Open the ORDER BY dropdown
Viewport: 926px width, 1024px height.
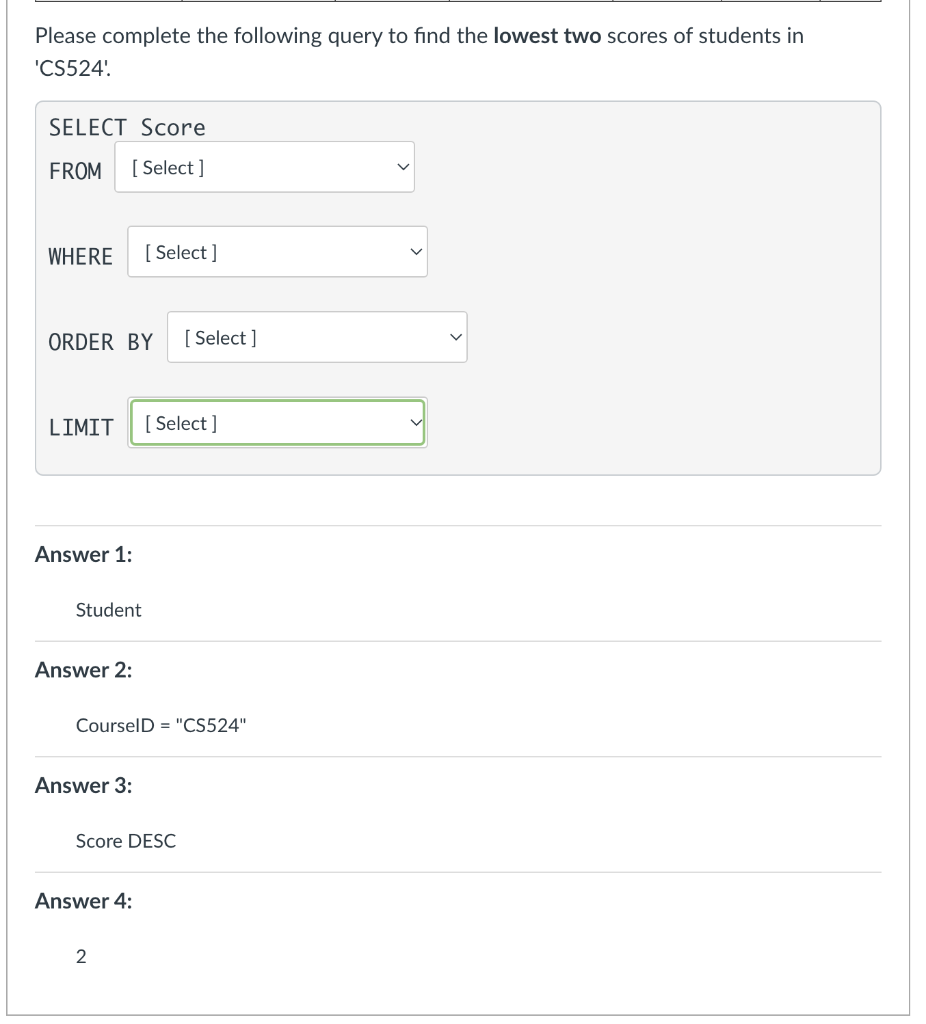[316, 337]
